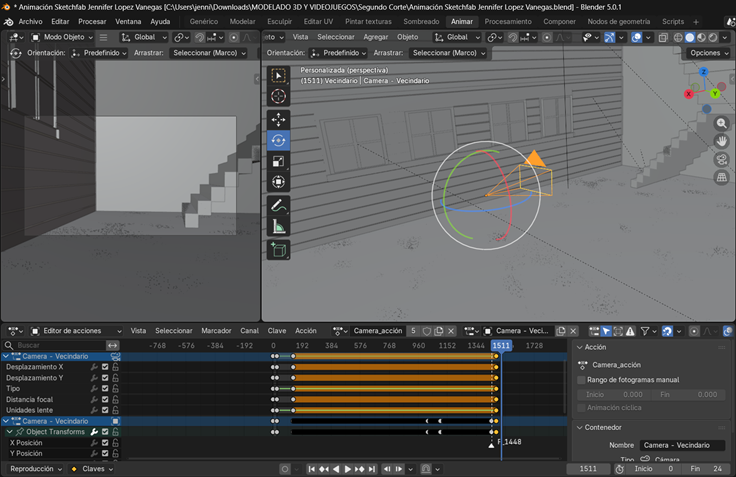This screenshot has height=477, width=736.
Task: Select the Annotate tool
Action: pos(278,206)
